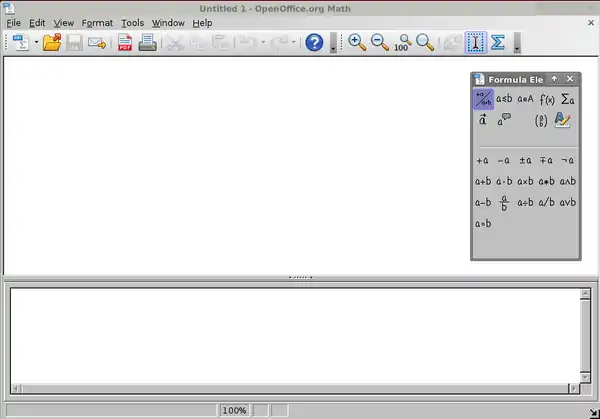Click the Zoom In magnifier icon
600x419 pixels.
click(x=357, y=42)
